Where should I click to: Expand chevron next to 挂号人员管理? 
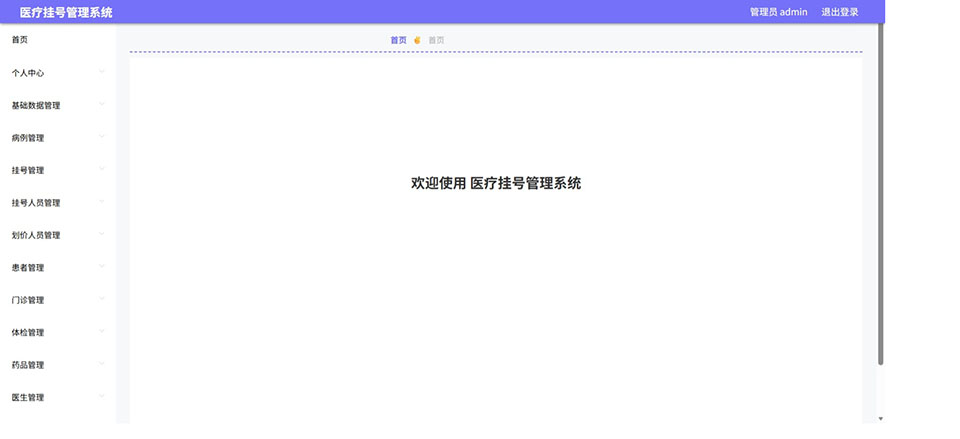[x=102, y=201]
